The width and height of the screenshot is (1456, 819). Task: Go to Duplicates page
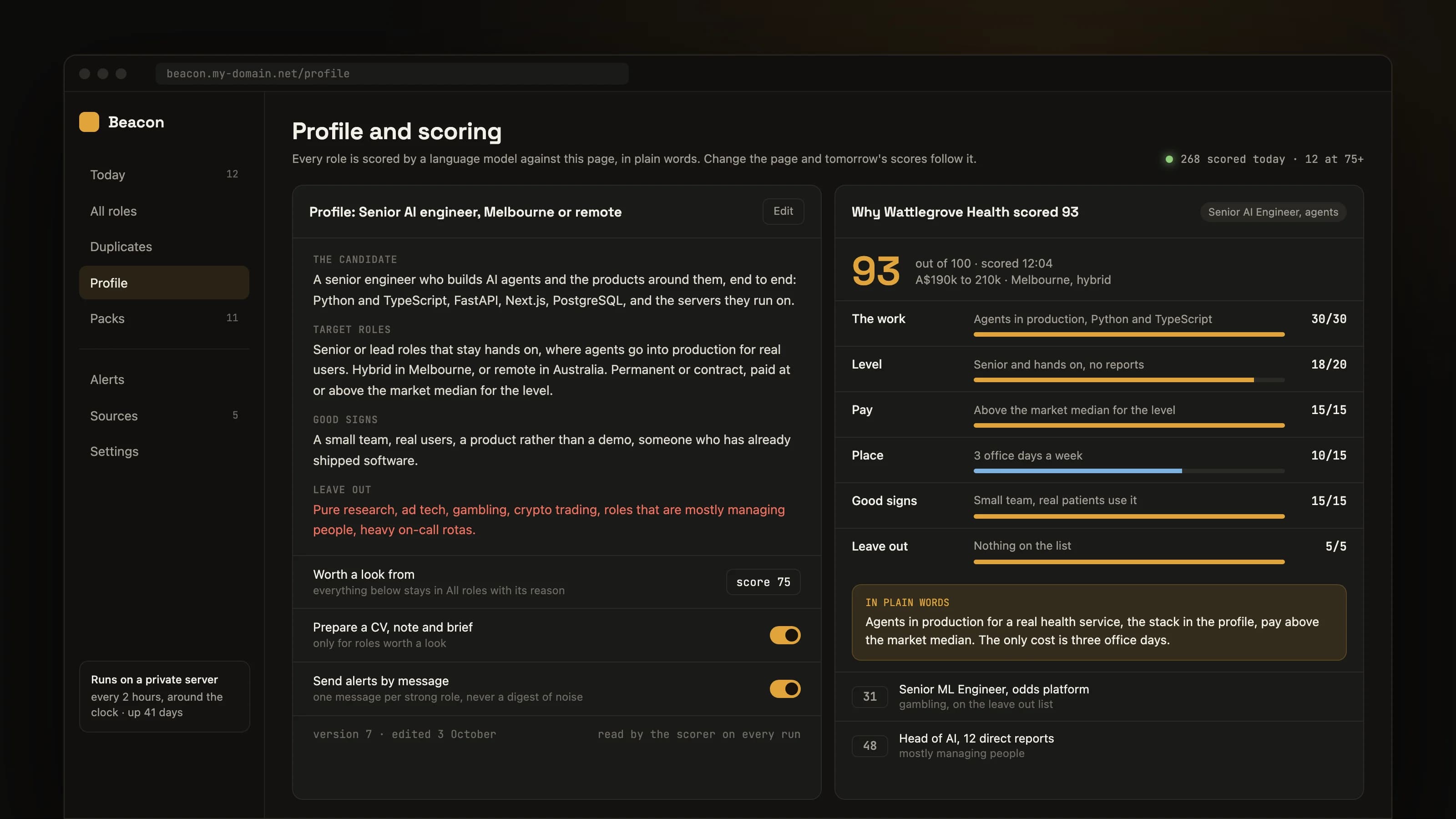pos(164,247)
